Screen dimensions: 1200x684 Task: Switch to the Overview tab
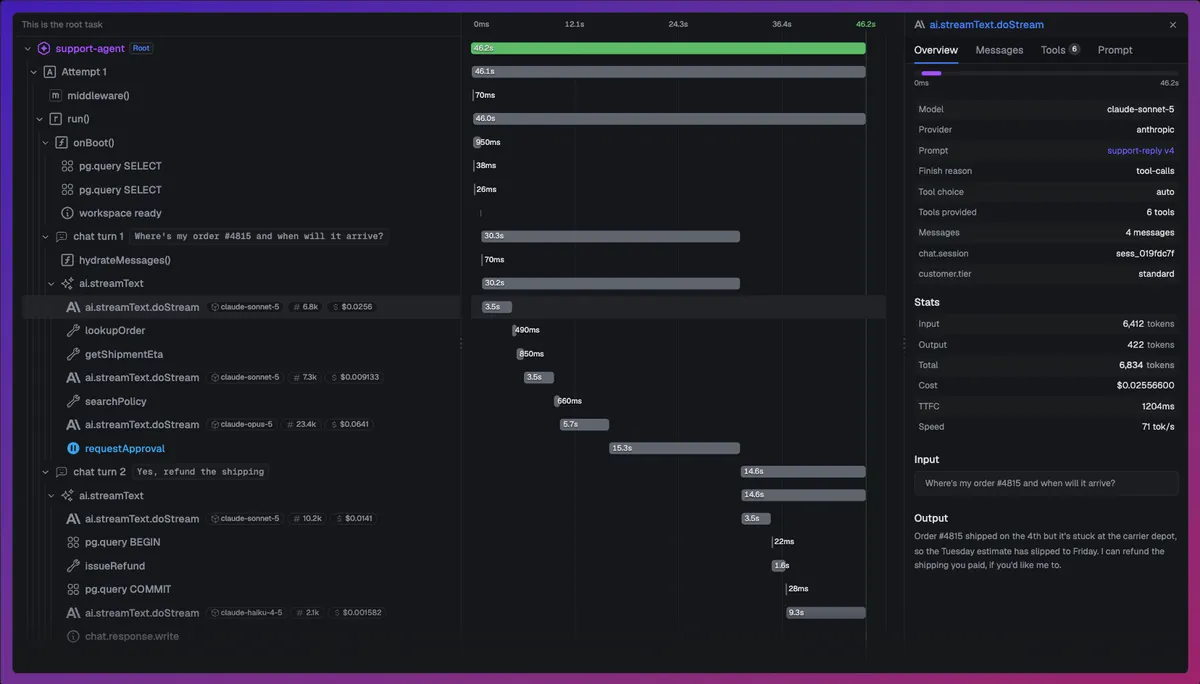tap(936, 50)
